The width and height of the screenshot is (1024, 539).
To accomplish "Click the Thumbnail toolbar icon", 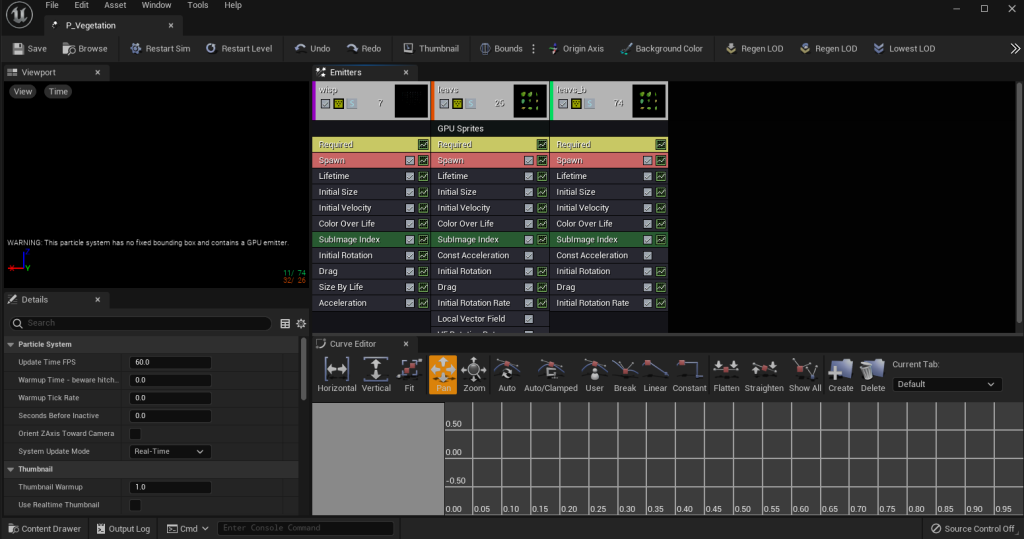I will point(409,48).
